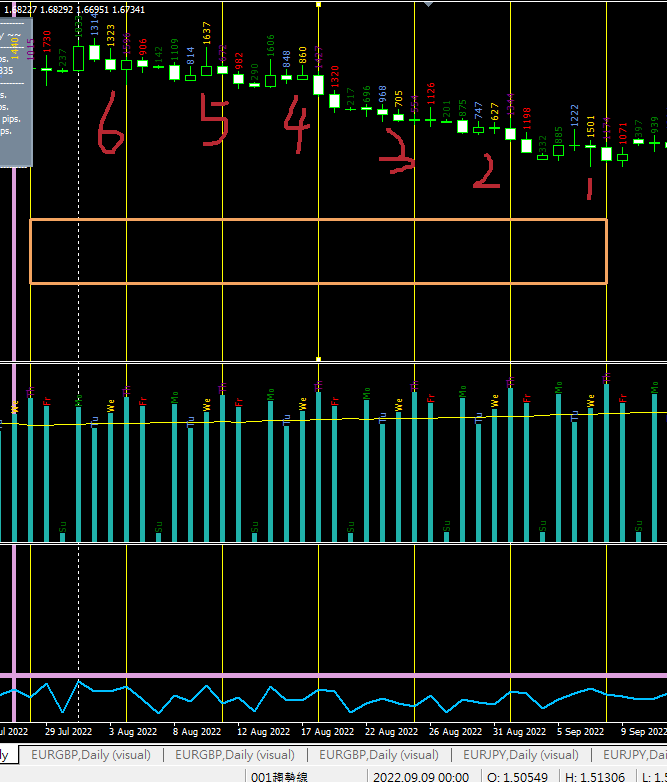Click the yellow 860 candle range label
The height and width of the screenshot is (782, 667).
click(302, 55)
